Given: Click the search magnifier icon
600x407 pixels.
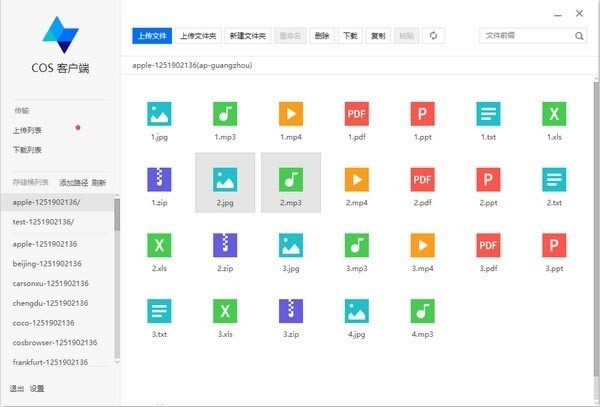Looking at the screenshot, I should (579, 36).
